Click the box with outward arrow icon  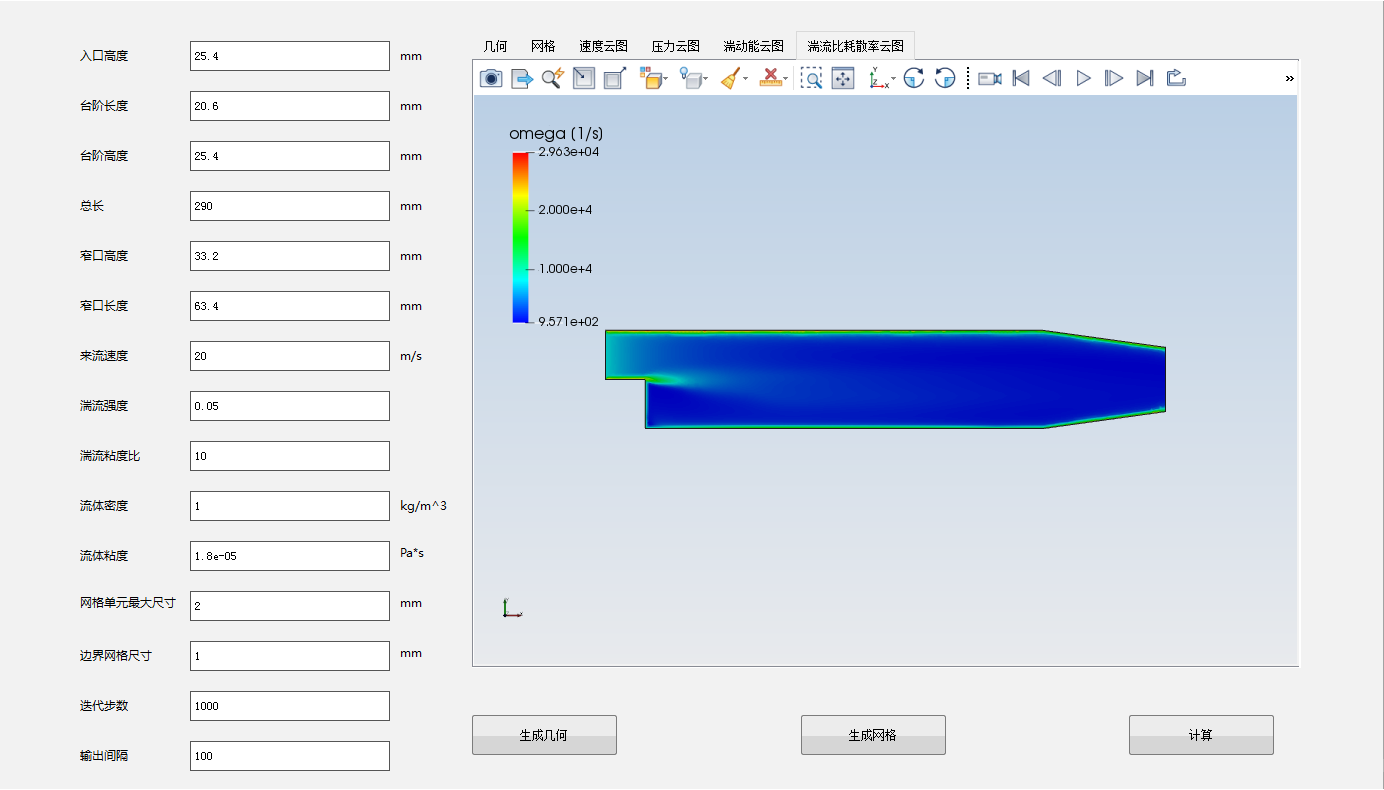615,78
